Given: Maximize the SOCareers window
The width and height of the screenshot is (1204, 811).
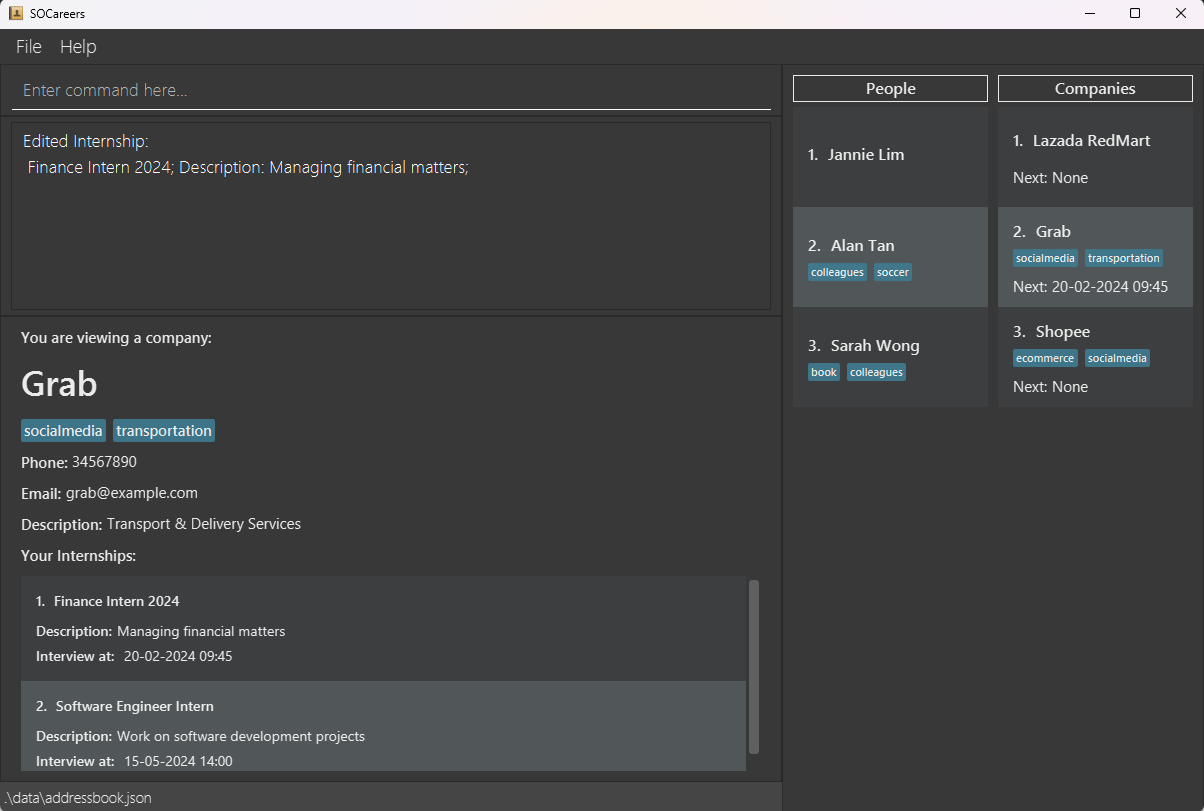Looking at the screenshot, I should 1135,13.
